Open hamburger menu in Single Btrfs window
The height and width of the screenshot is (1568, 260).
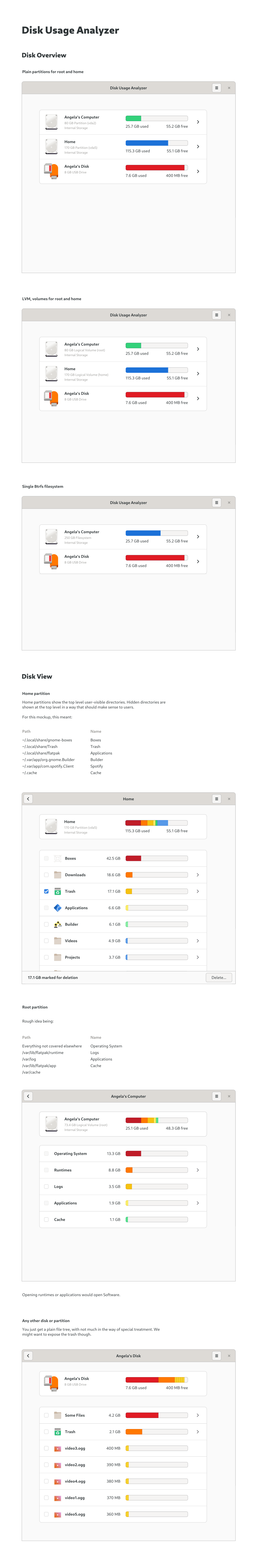point(216,502)
